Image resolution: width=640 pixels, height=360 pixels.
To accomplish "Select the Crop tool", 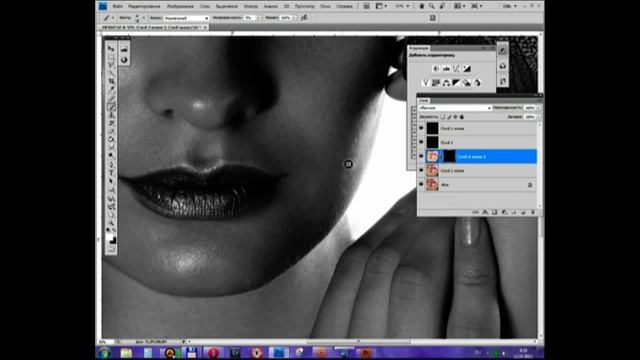I will (111, 81).
